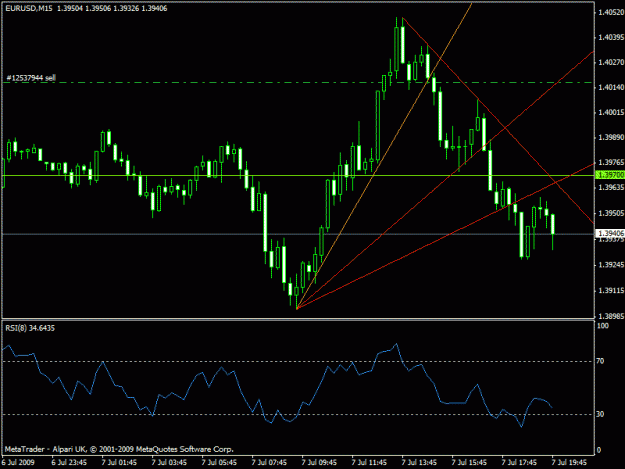This screenshot has height=469, width=625.
Task: Click the 1.40015 price axis label
Action: (611, 112)
